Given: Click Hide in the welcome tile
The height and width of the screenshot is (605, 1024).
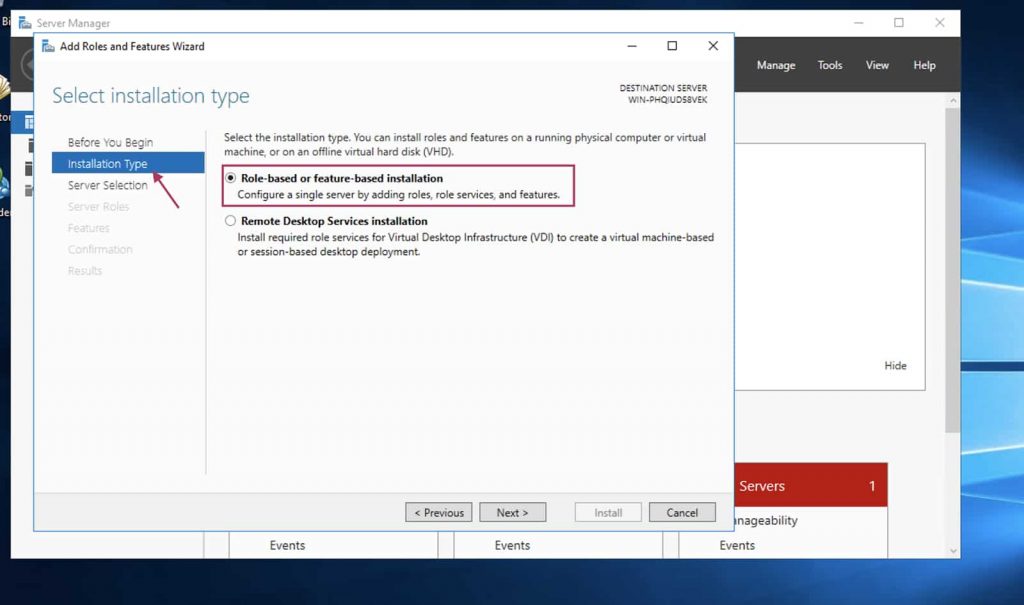Looking at the screenshot, I should pyautogui.click(x=895, y=366).
